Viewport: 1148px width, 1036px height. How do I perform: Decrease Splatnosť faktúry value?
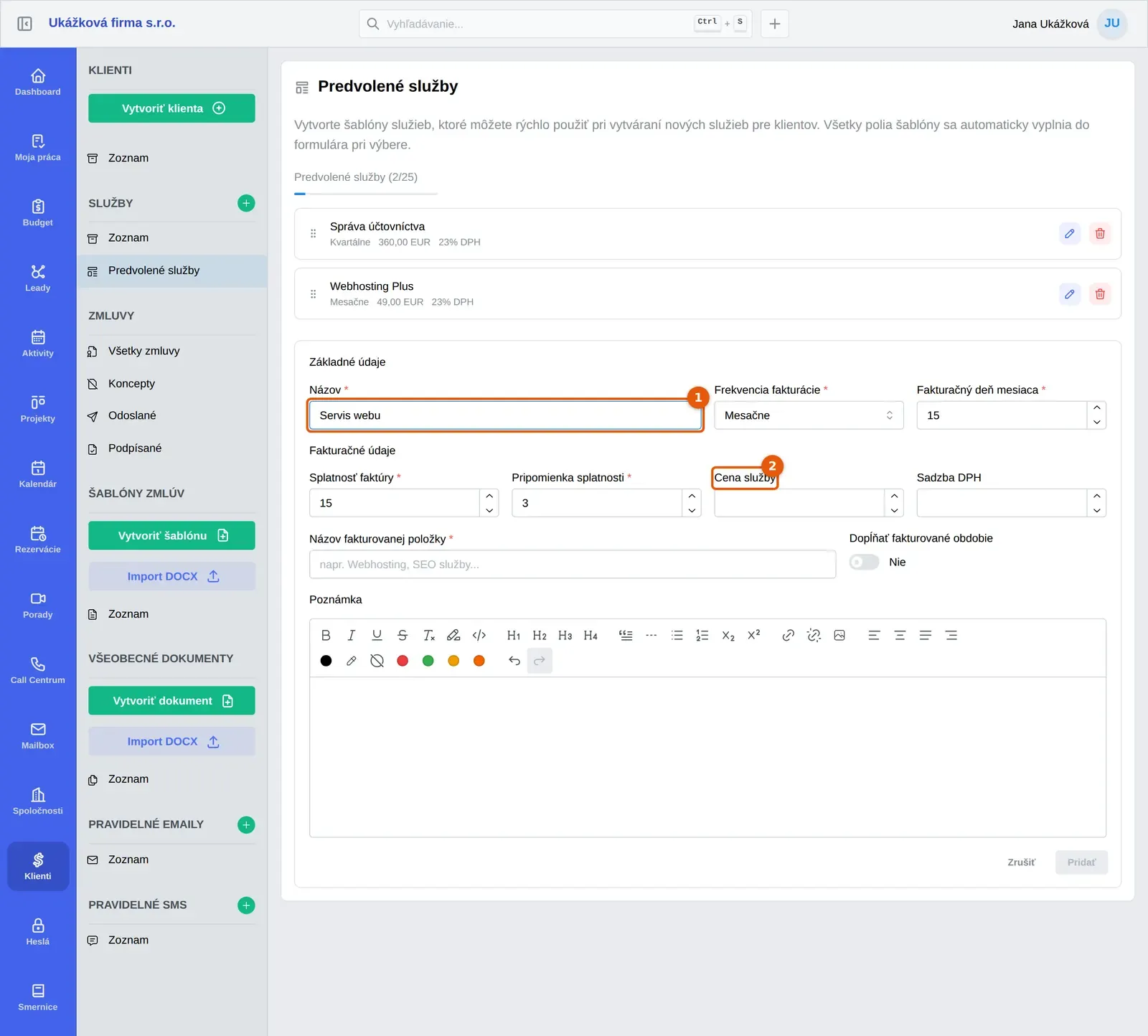(489, 510)
